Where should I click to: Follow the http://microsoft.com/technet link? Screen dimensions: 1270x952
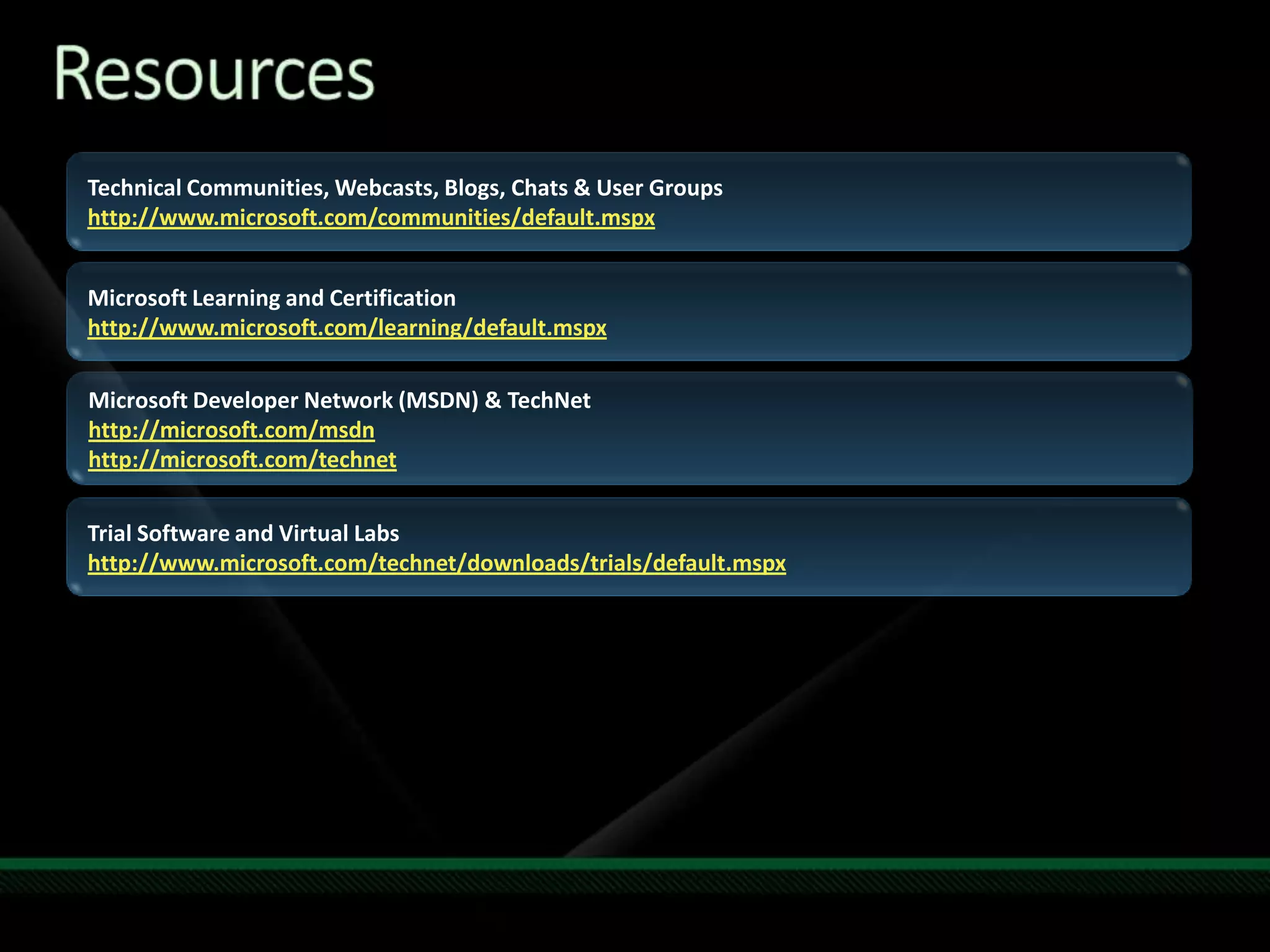[x=242, y=460]
